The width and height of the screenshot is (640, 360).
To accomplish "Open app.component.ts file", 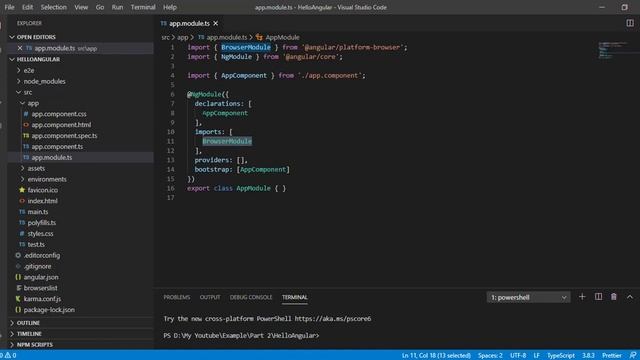I will 57,147.
